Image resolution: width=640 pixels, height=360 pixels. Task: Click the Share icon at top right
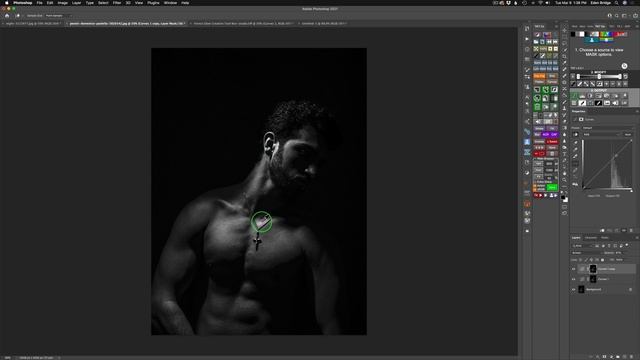tap(635, 16)
